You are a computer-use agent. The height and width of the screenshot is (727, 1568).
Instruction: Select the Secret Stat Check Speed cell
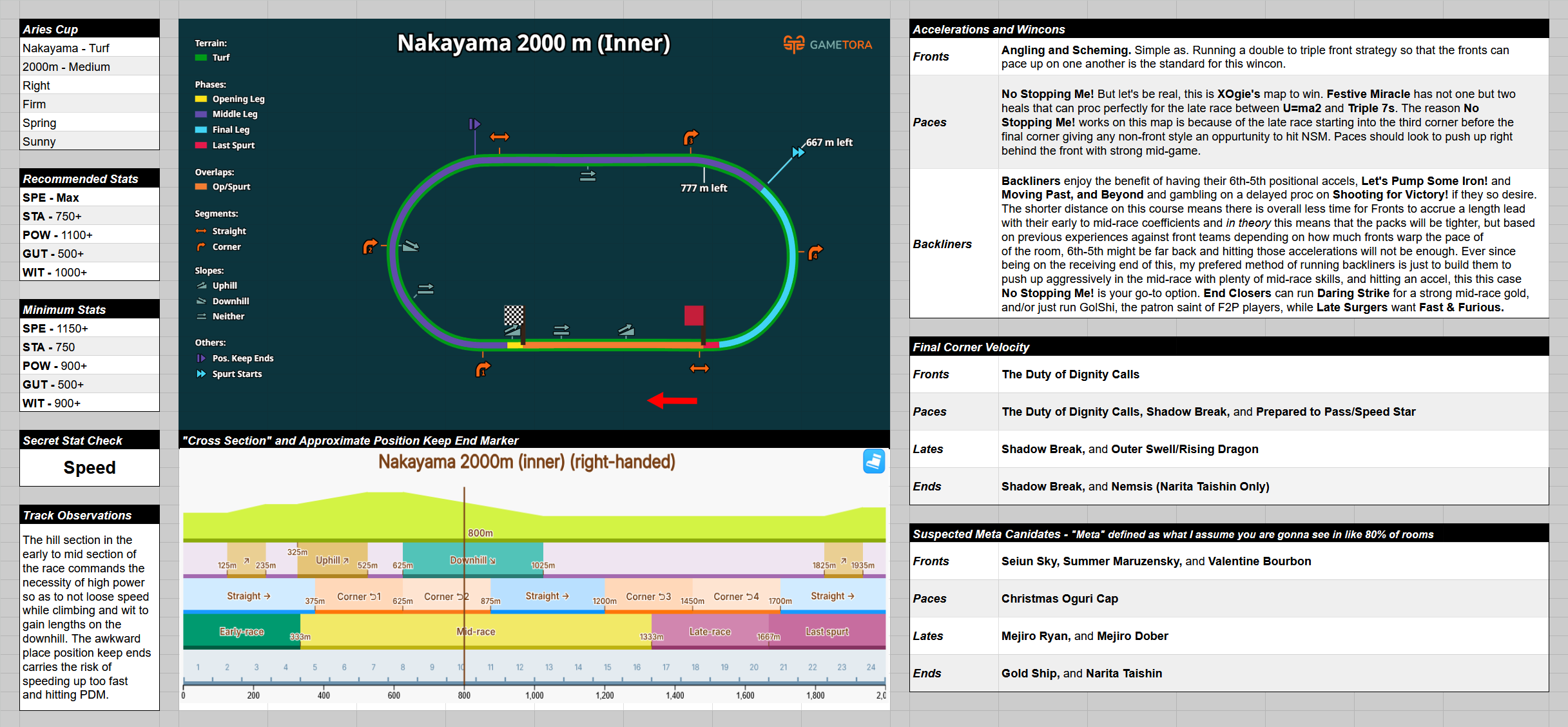click(90, 468)
